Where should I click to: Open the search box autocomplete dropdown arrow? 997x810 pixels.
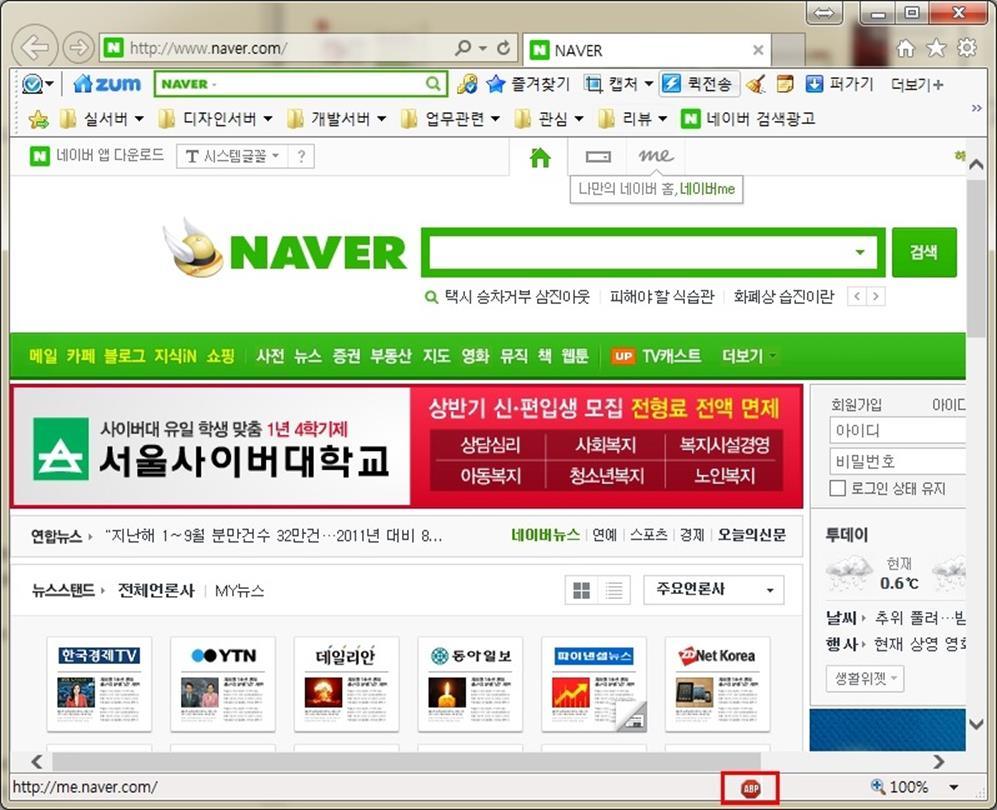pos(860,252)
